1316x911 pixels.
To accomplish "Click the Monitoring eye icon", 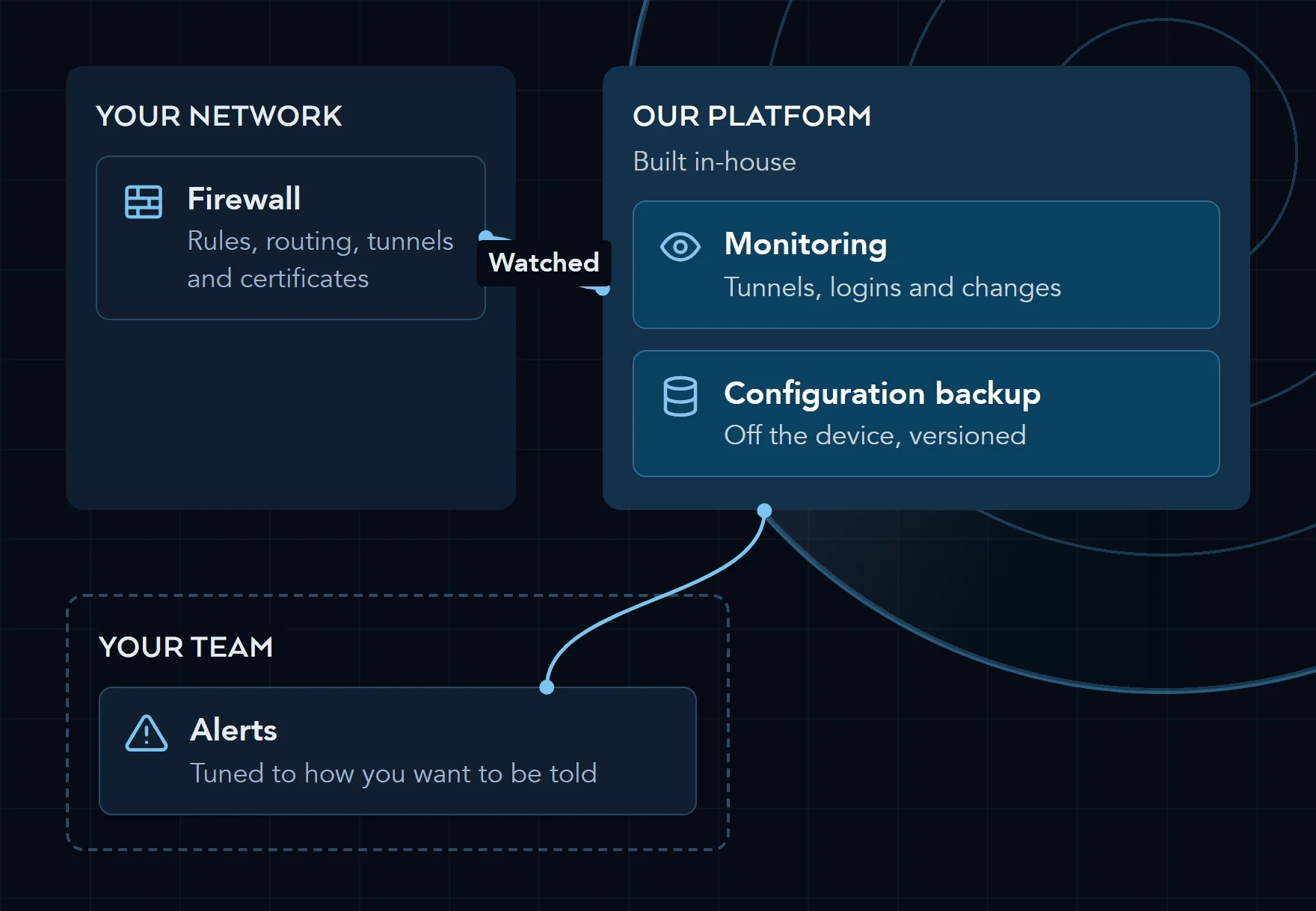I will [680, 246].
